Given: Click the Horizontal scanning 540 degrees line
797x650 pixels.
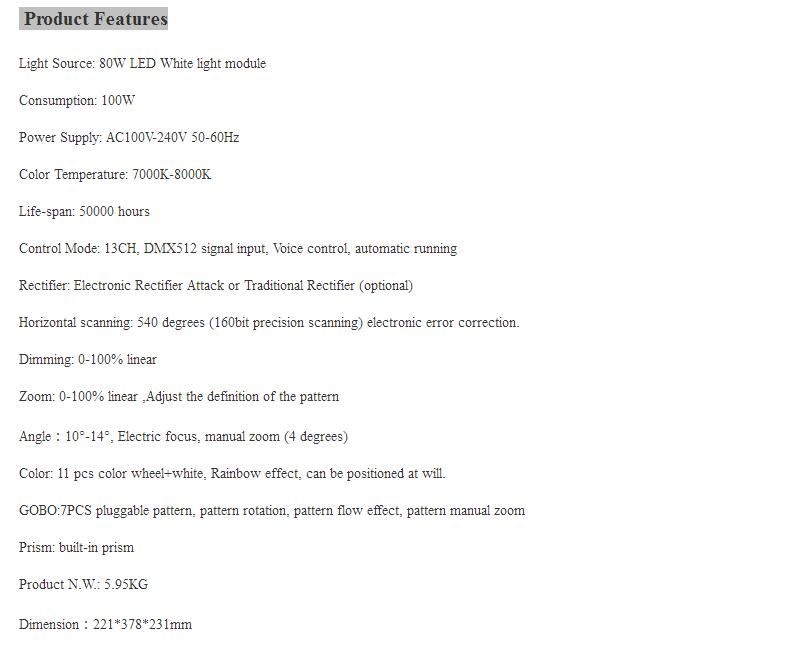Looking at the screenshot, I should coord(269,323).
